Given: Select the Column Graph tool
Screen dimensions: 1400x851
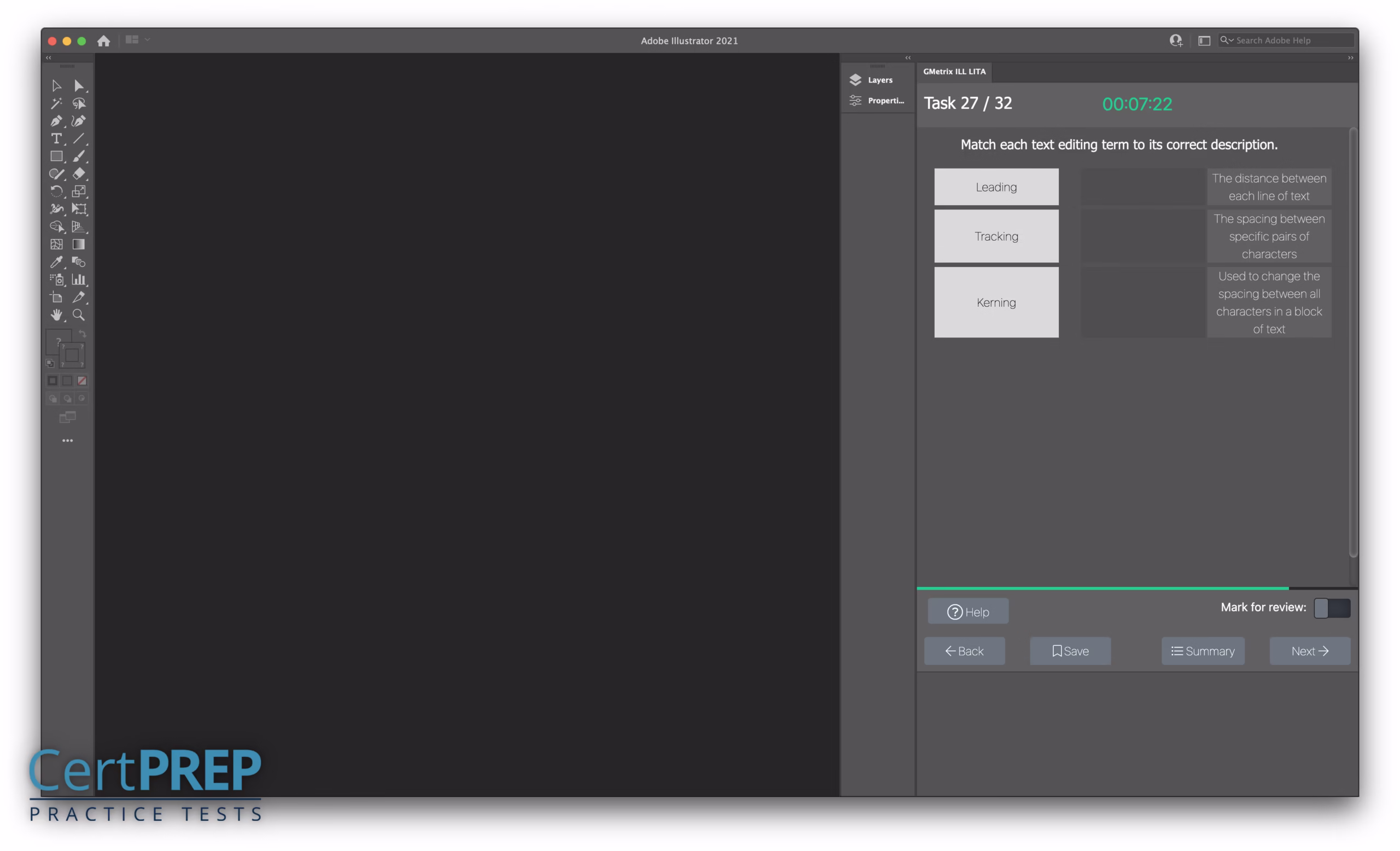Looking at the screenshot, I should pos(79,279).
